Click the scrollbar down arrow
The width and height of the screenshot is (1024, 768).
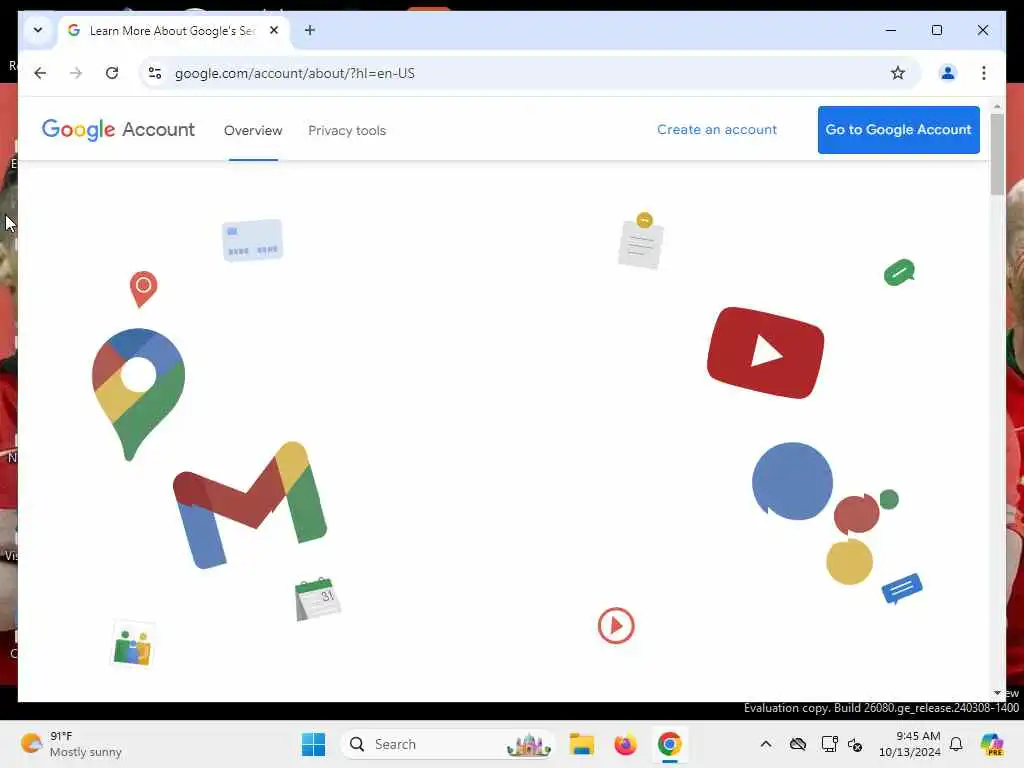(997, 692)
